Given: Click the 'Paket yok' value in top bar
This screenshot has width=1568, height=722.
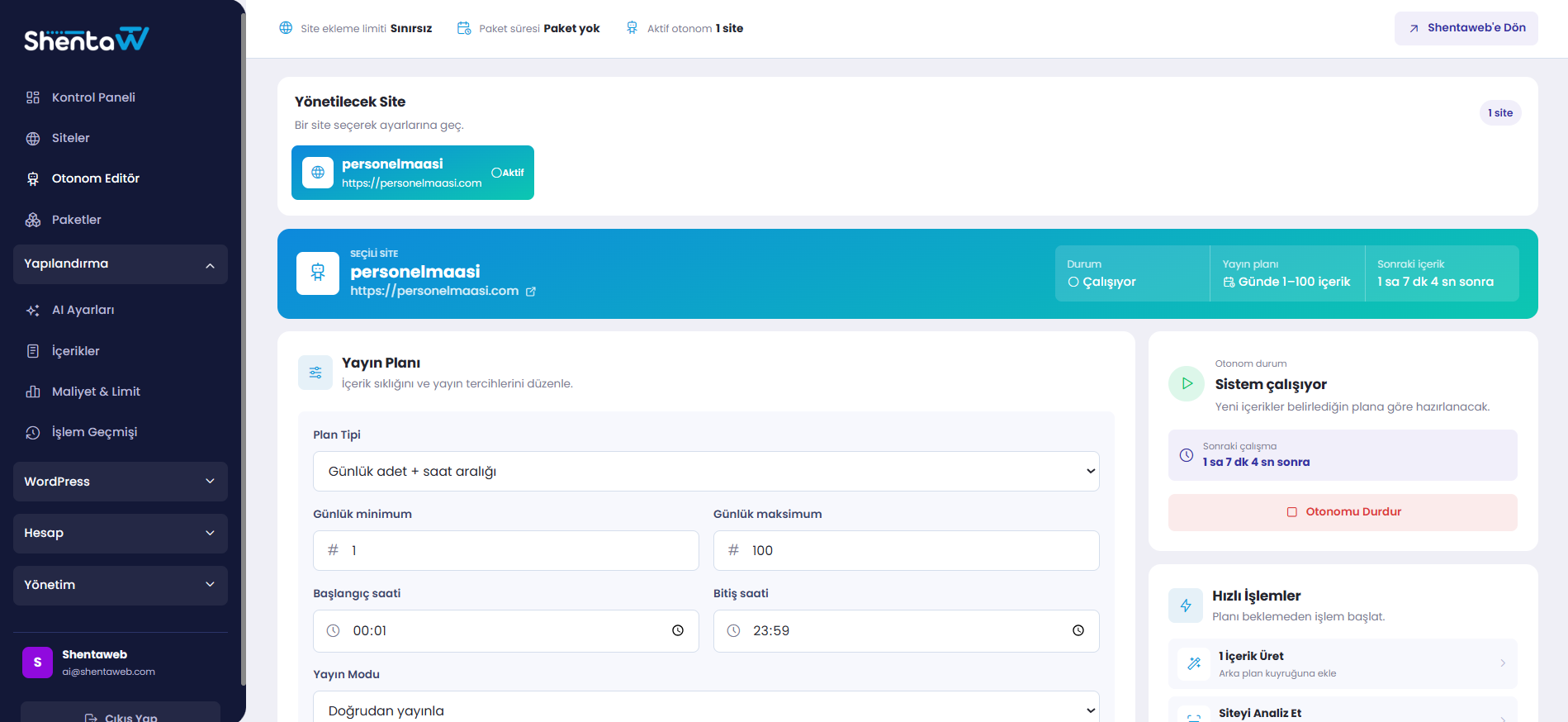Looking at the screenshot, I should 571,28.
